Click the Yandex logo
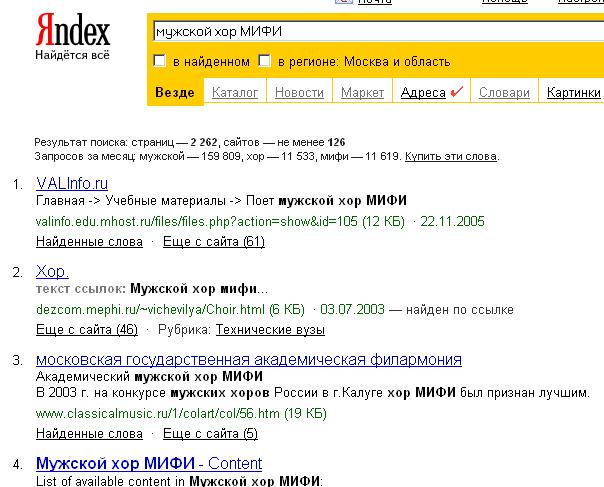 pos(73,30)
